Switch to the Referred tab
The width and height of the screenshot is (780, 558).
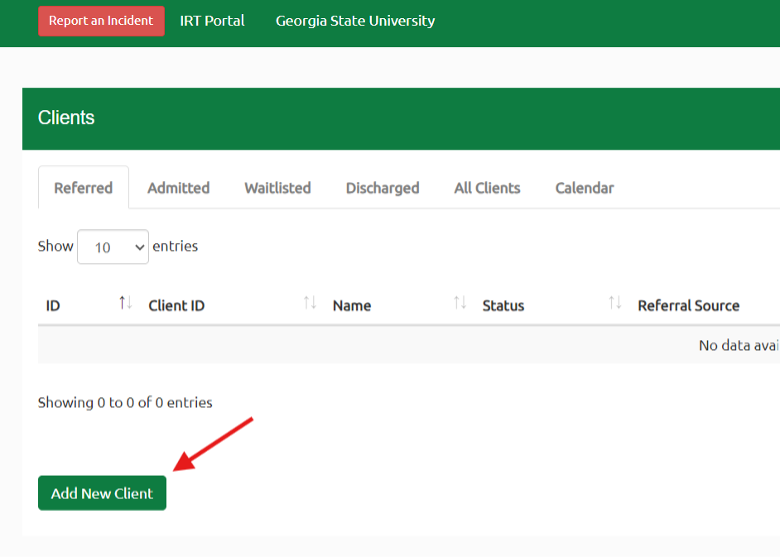83,188
